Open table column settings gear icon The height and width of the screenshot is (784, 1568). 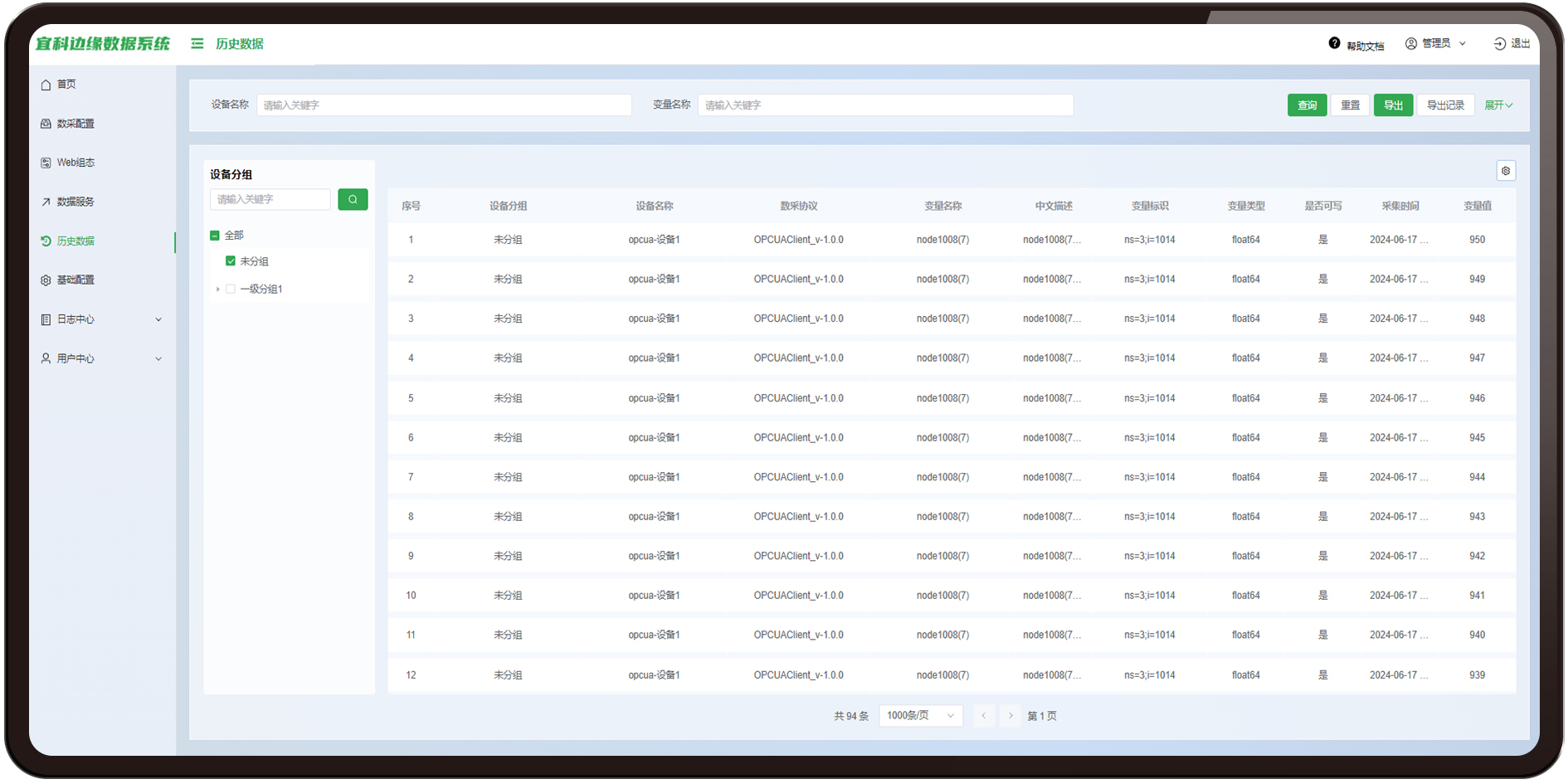pyautogui.click(x=1506, y=171)
